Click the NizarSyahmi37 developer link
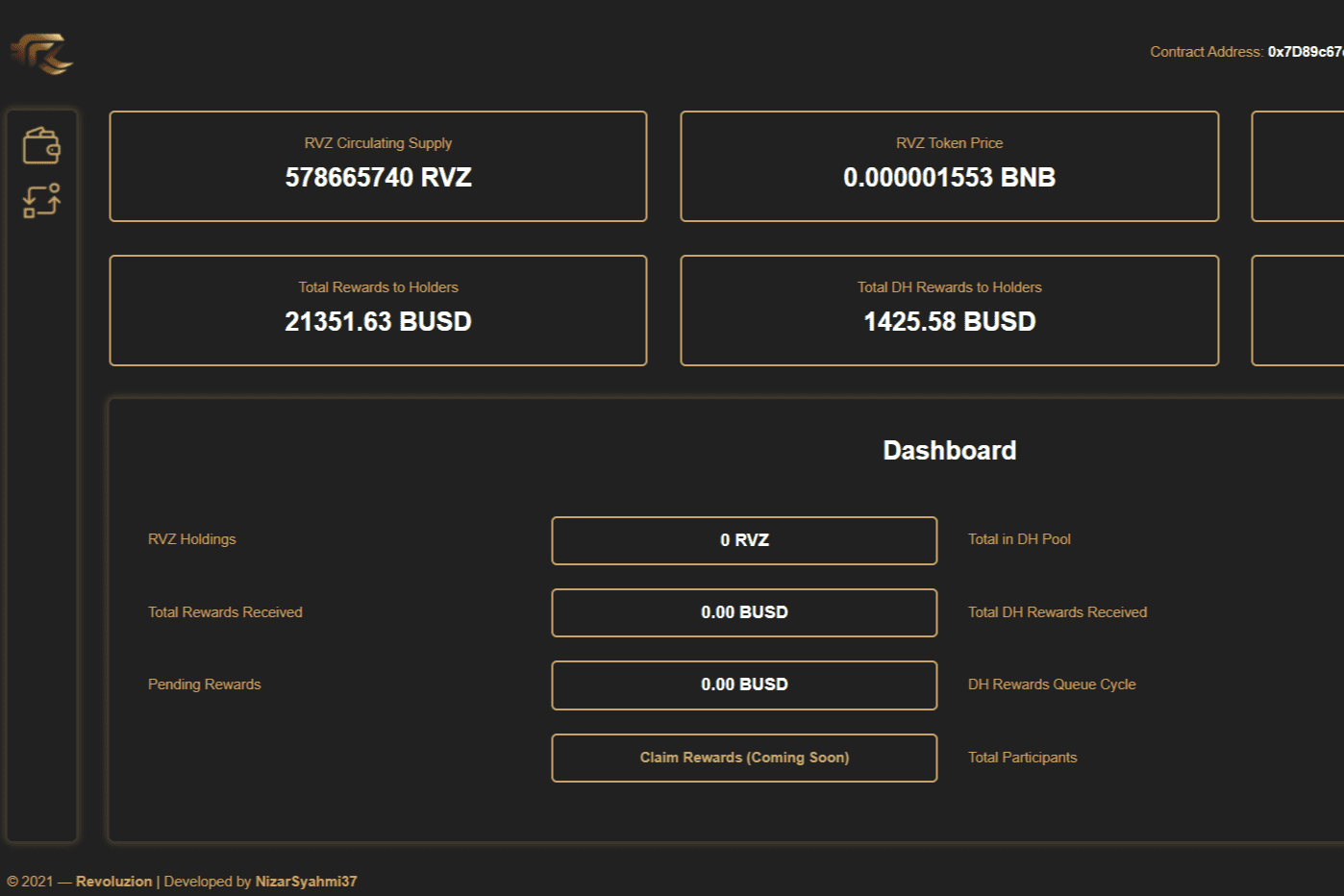 [x=307, y=881]
